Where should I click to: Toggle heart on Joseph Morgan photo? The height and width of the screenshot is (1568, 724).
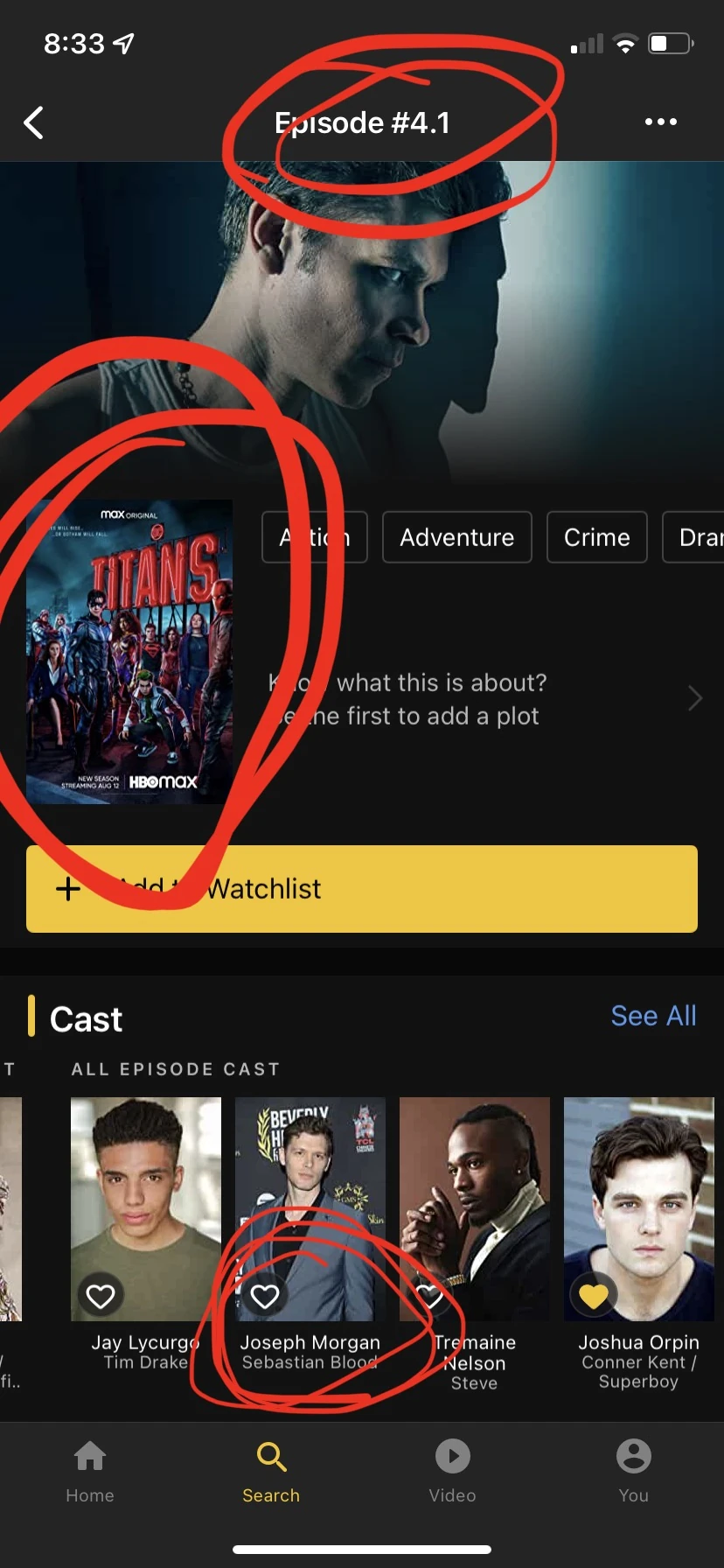pyautogui.click(x=265, y=1296)
